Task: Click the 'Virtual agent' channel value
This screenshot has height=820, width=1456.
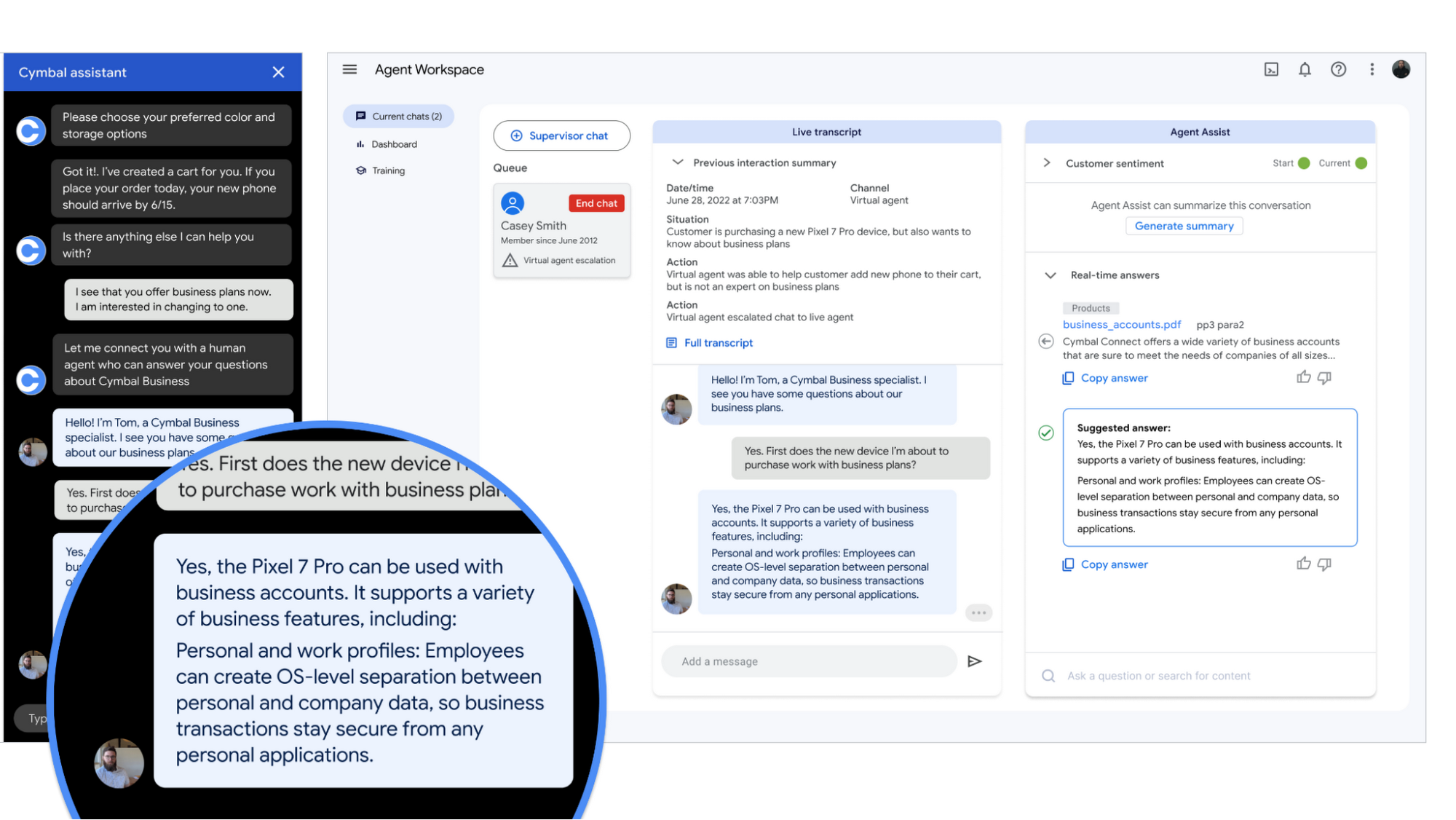Action: 879,200
